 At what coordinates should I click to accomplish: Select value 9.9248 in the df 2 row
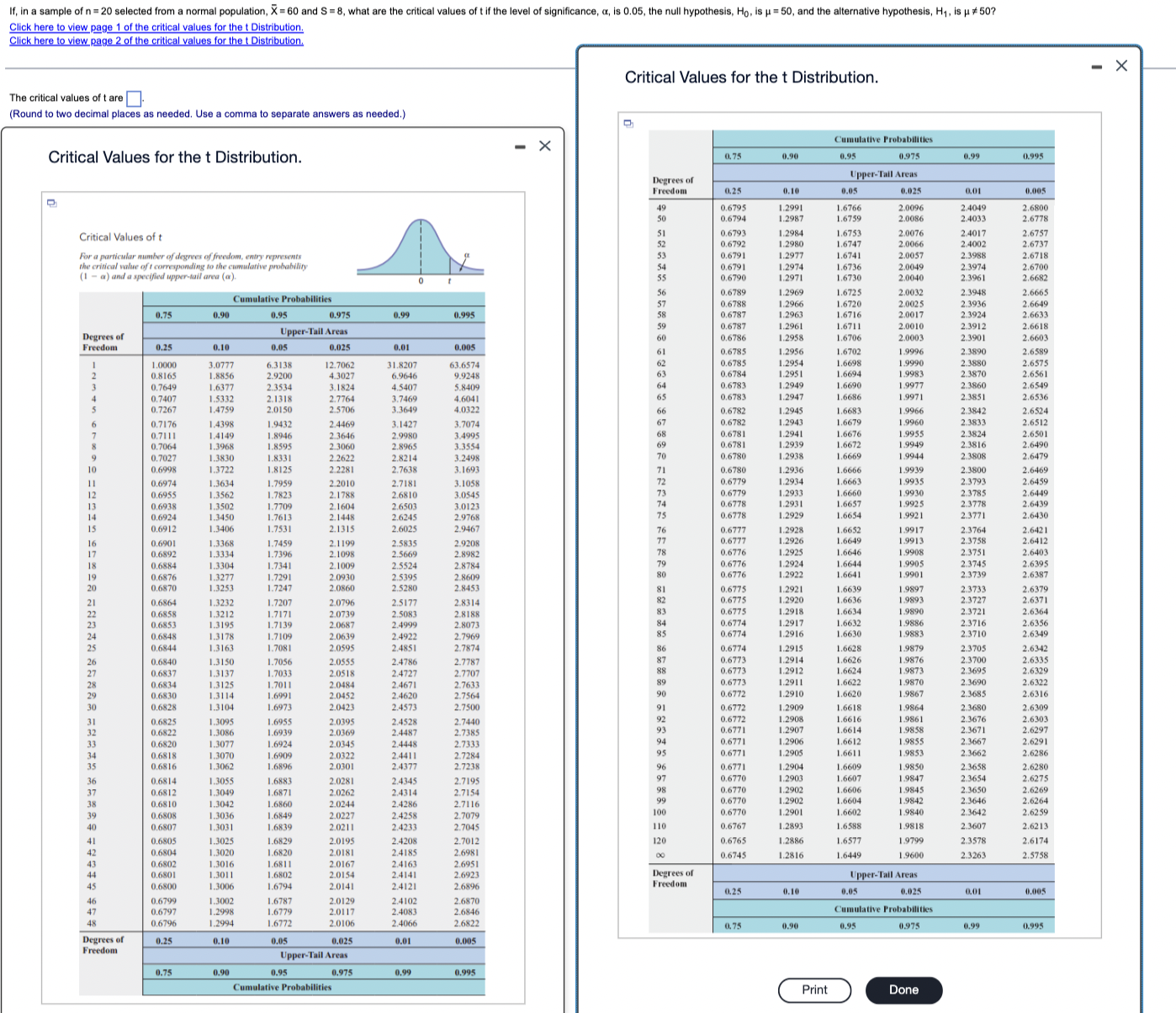tap(467, 376)
